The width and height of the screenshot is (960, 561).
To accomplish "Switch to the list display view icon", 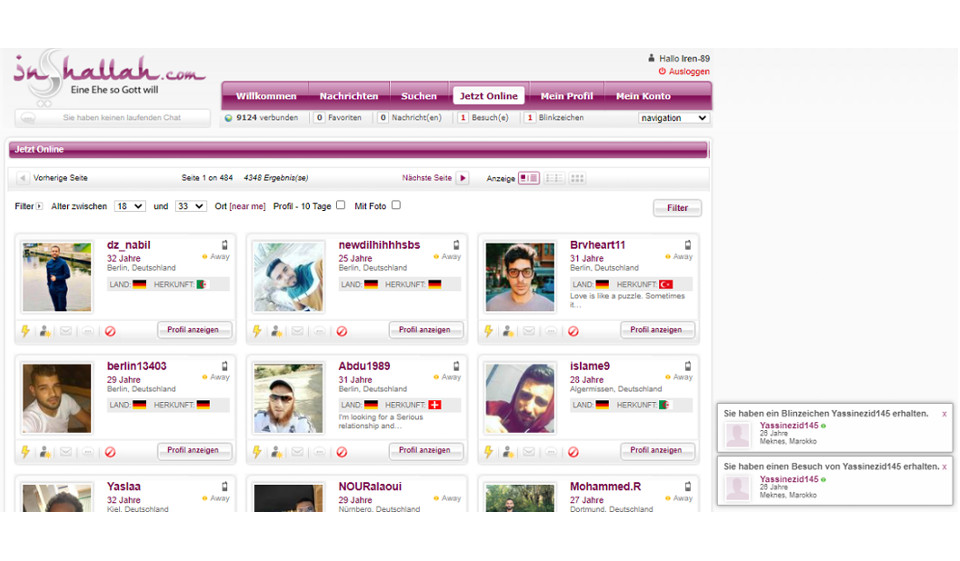I will point(553,178).
